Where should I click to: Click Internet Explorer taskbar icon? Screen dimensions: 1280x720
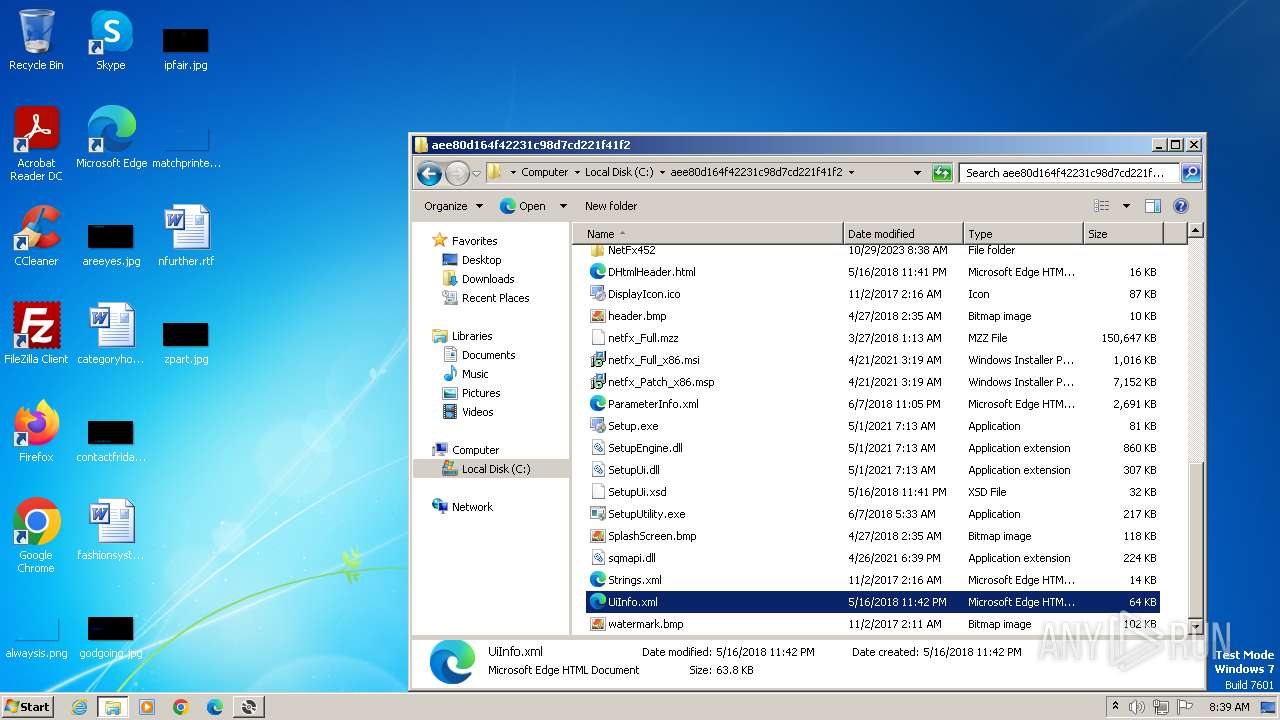[x=79, y=707]
